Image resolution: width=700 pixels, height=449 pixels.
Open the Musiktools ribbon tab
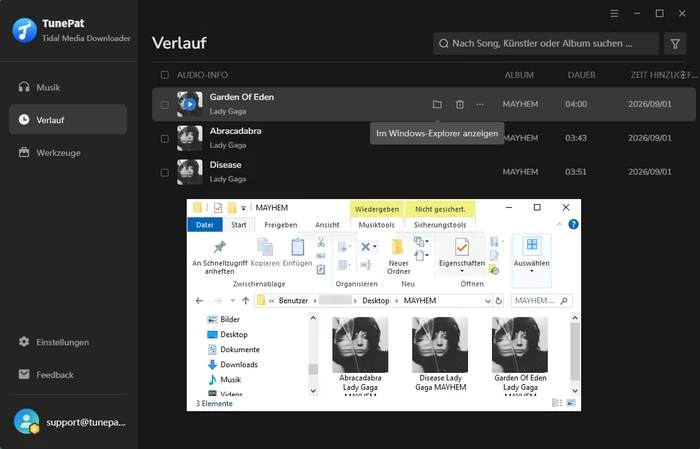click(377, 225)
